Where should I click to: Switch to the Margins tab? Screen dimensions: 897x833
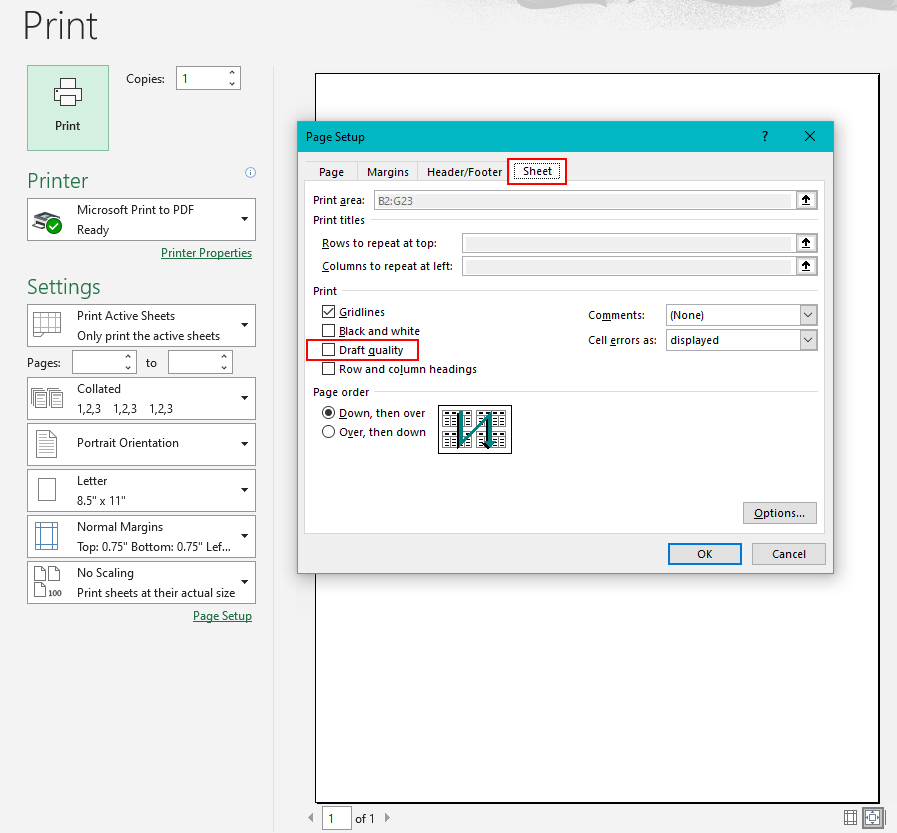point(387,171)
